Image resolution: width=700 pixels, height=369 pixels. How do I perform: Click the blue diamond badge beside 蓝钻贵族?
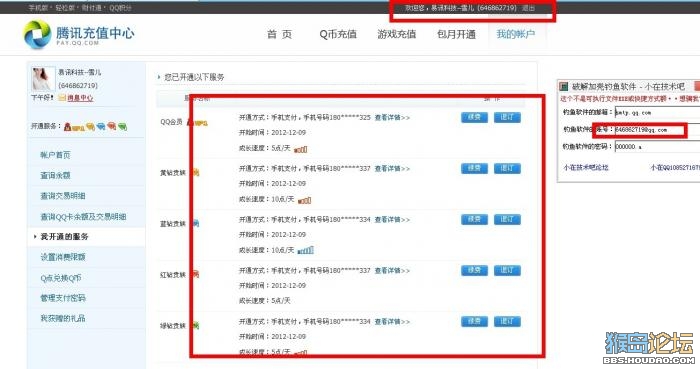point(196,224)
